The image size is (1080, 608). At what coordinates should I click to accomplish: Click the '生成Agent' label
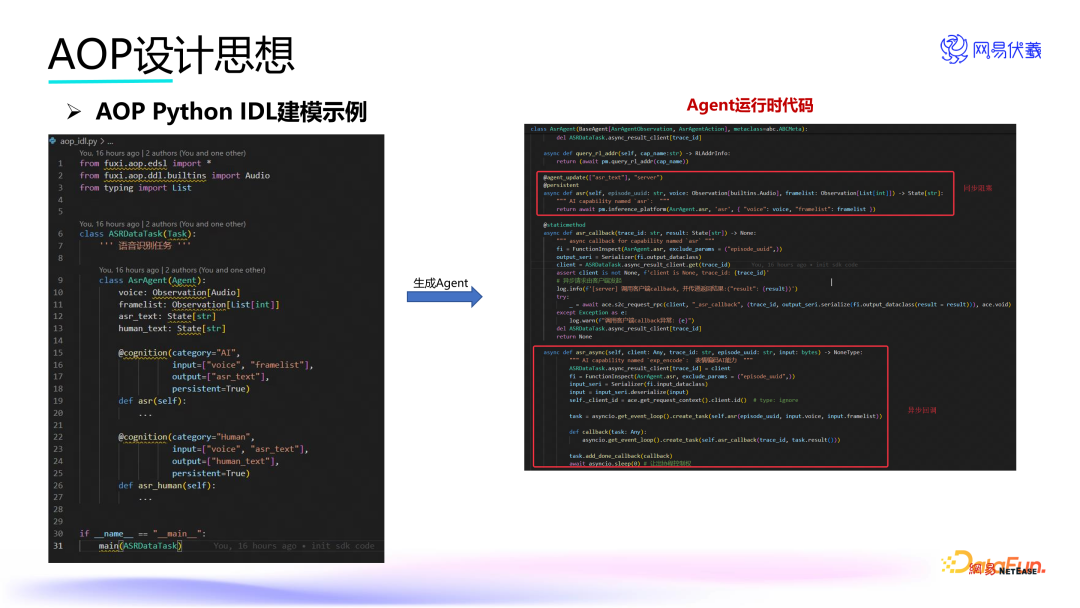[440, 283]
